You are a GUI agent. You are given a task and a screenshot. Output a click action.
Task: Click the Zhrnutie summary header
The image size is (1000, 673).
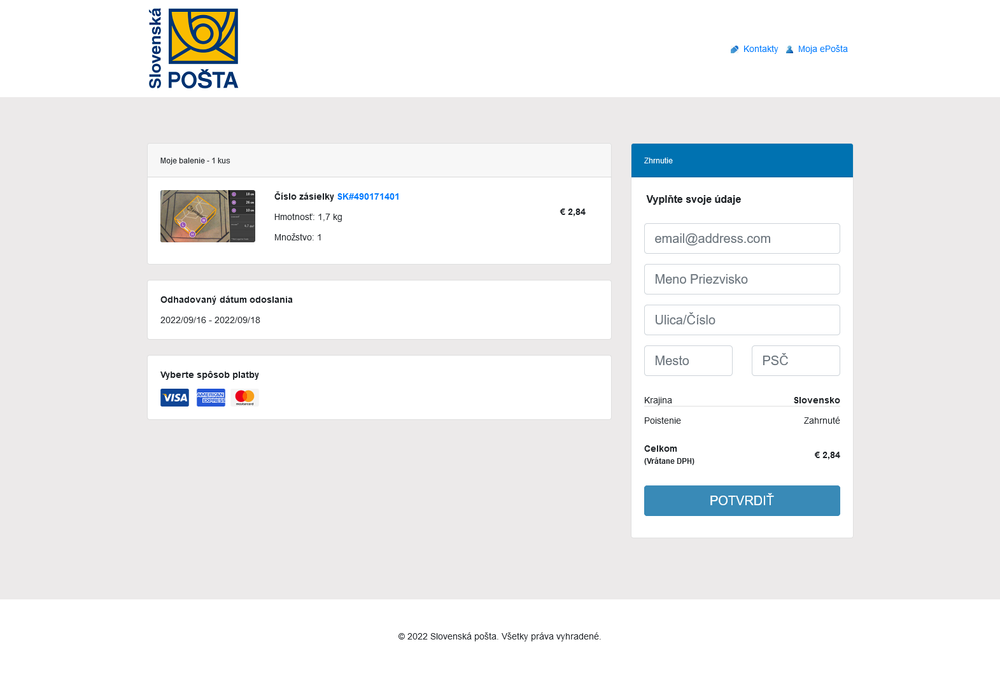pos(741,160)
